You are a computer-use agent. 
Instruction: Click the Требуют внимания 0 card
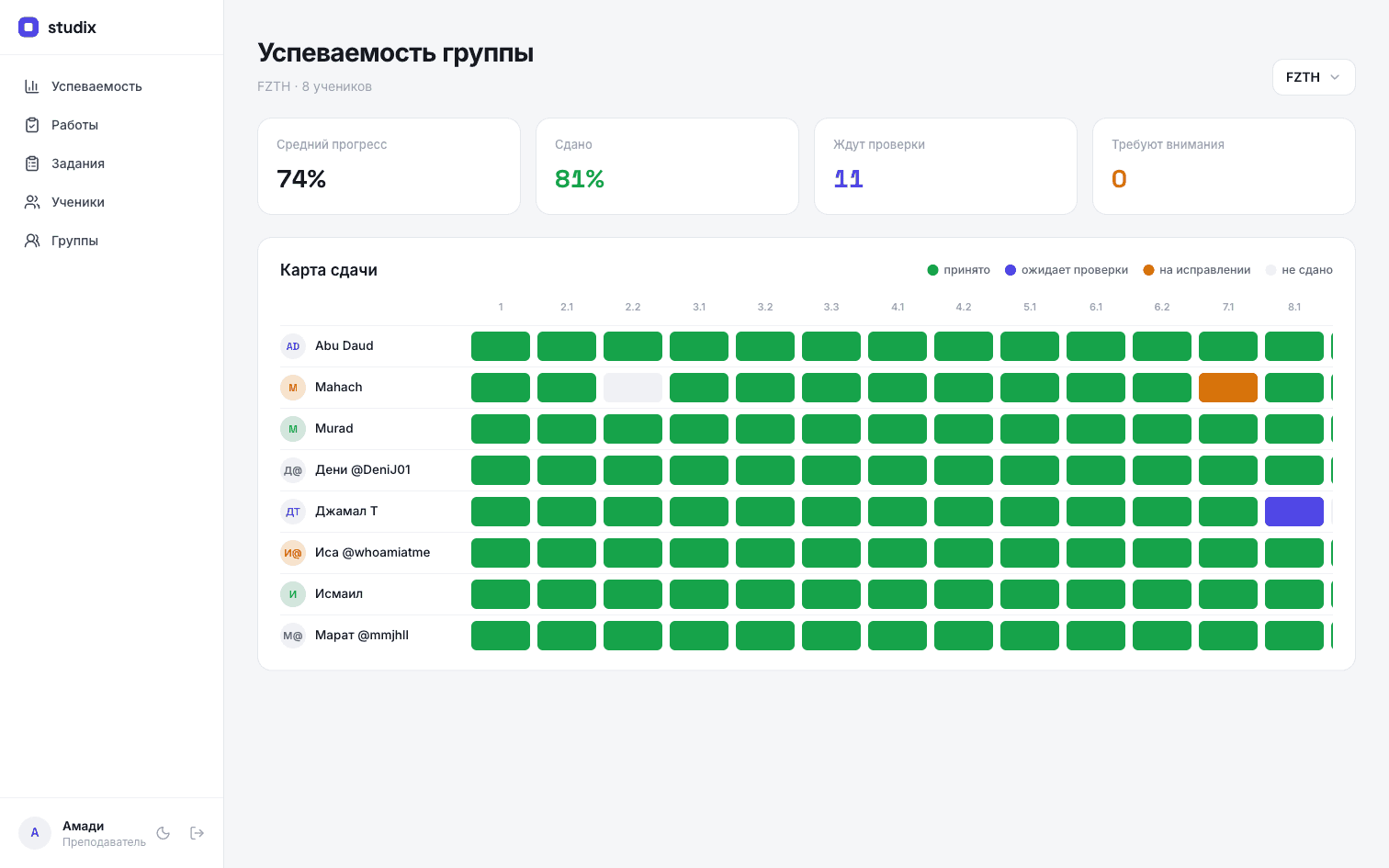point(1224,166)
